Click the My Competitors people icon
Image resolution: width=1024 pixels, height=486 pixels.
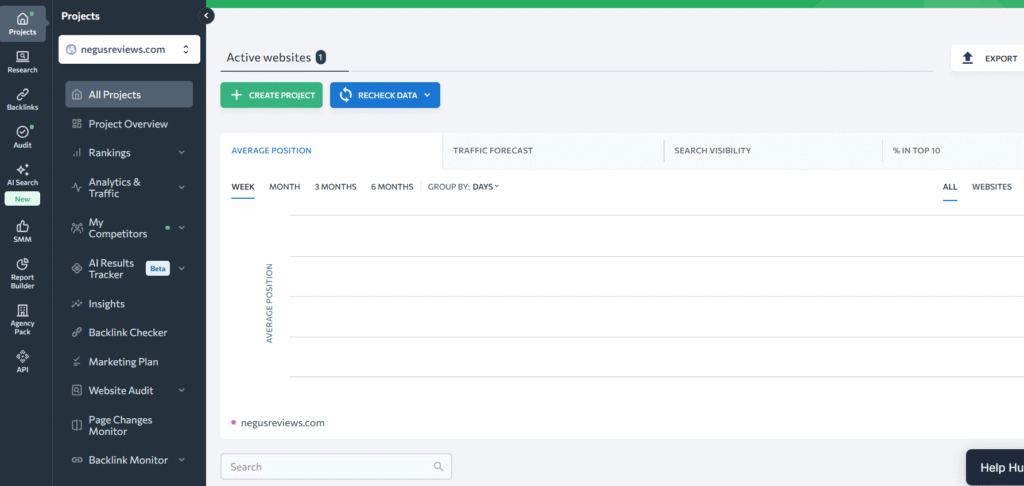(x=76, y=228)
